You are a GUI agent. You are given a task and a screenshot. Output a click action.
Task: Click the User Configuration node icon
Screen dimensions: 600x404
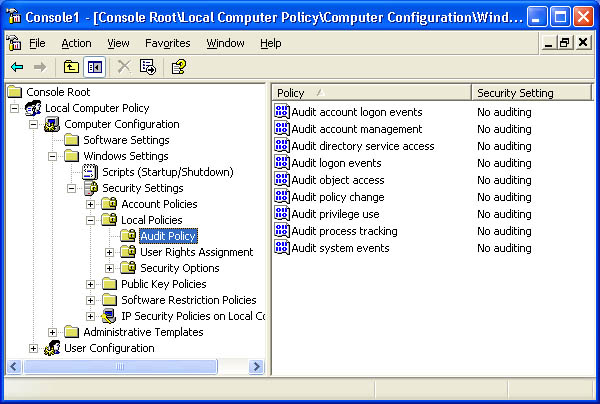52,348
